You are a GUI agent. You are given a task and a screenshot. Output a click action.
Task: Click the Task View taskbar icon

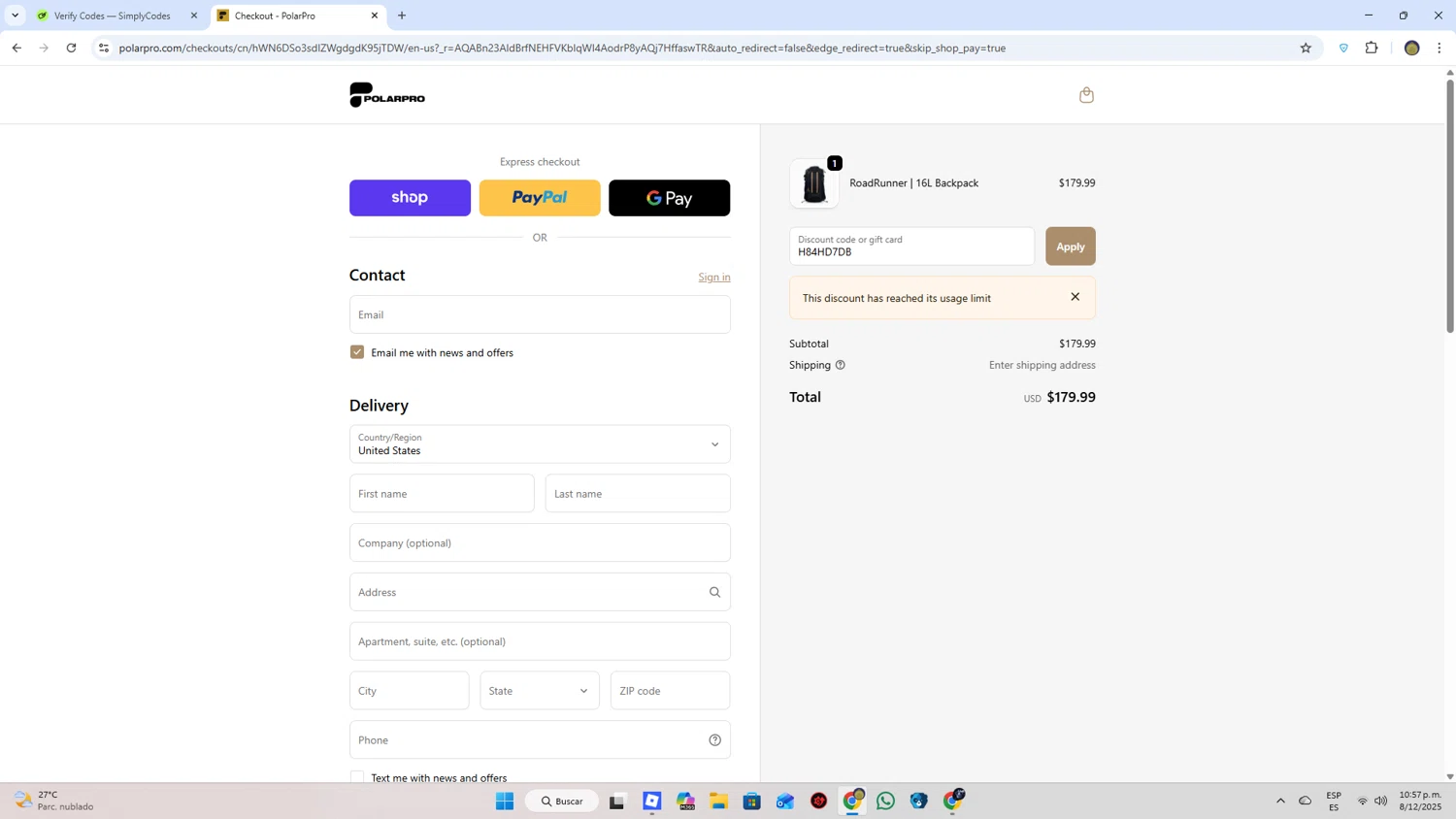pyautogui.click(x=617, y=801)
